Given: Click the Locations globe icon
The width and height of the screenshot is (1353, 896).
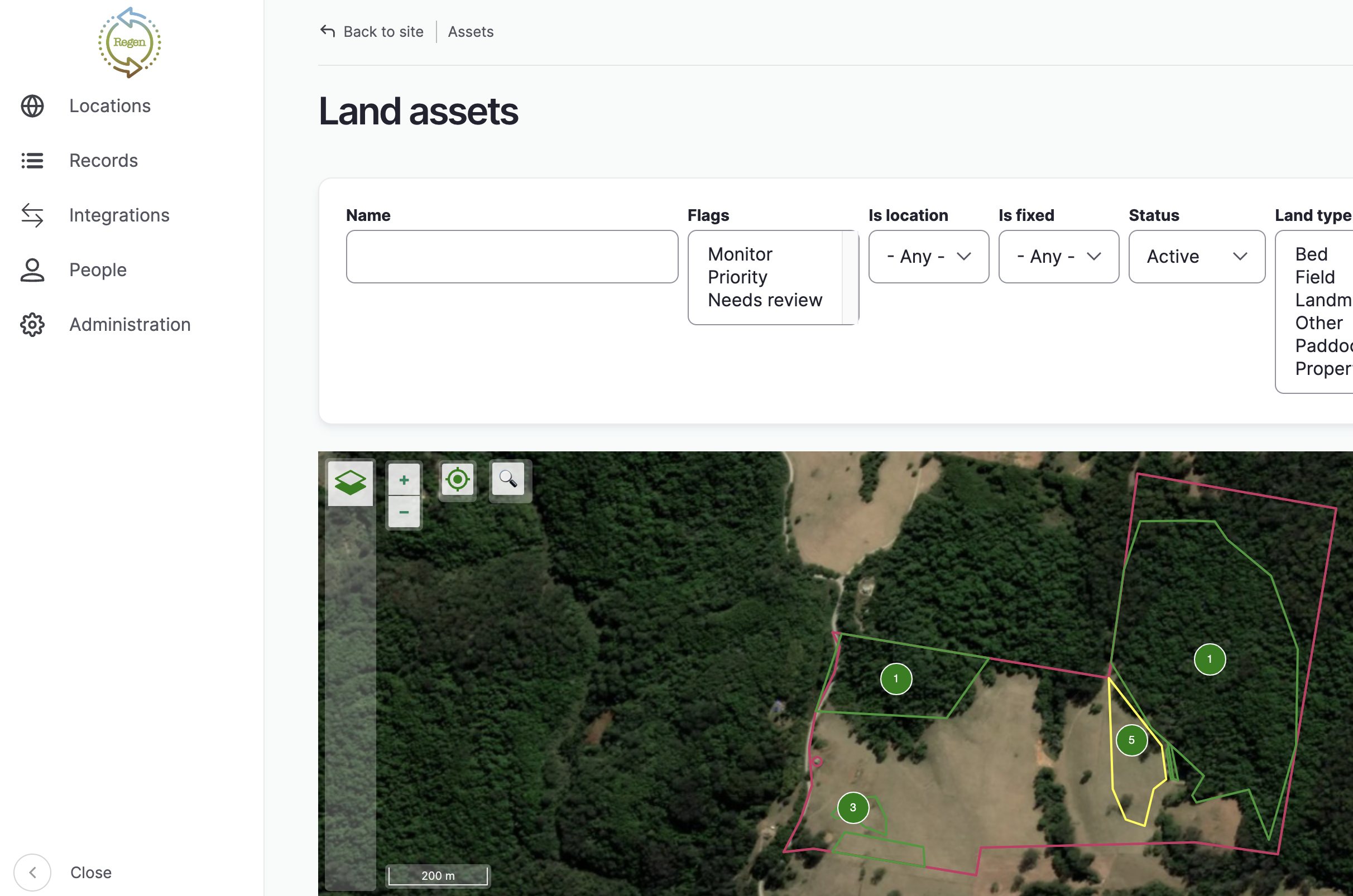Looking at the screenshot, I should point(32,107).
